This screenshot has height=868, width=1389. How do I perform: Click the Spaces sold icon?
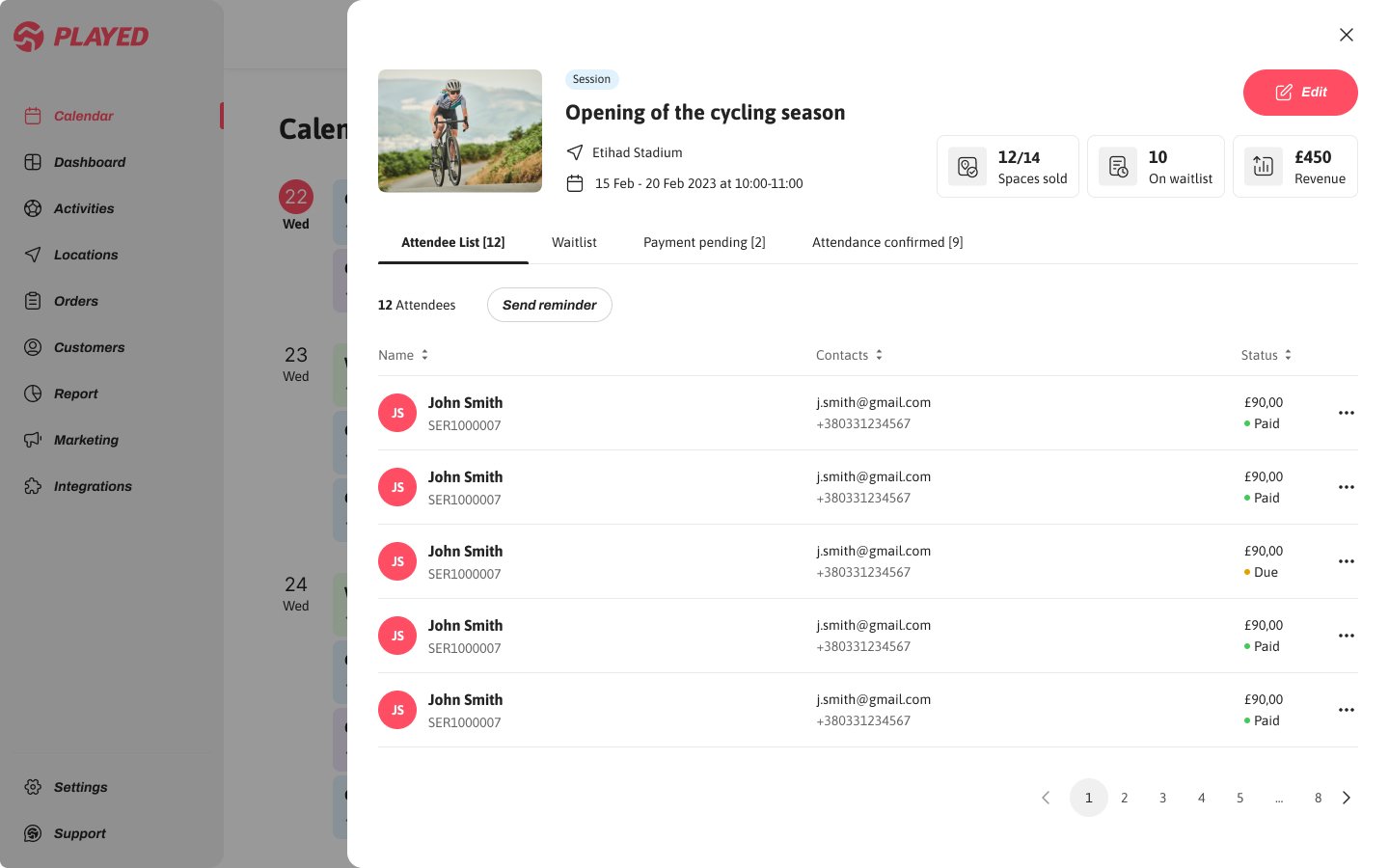pos(967,167)
